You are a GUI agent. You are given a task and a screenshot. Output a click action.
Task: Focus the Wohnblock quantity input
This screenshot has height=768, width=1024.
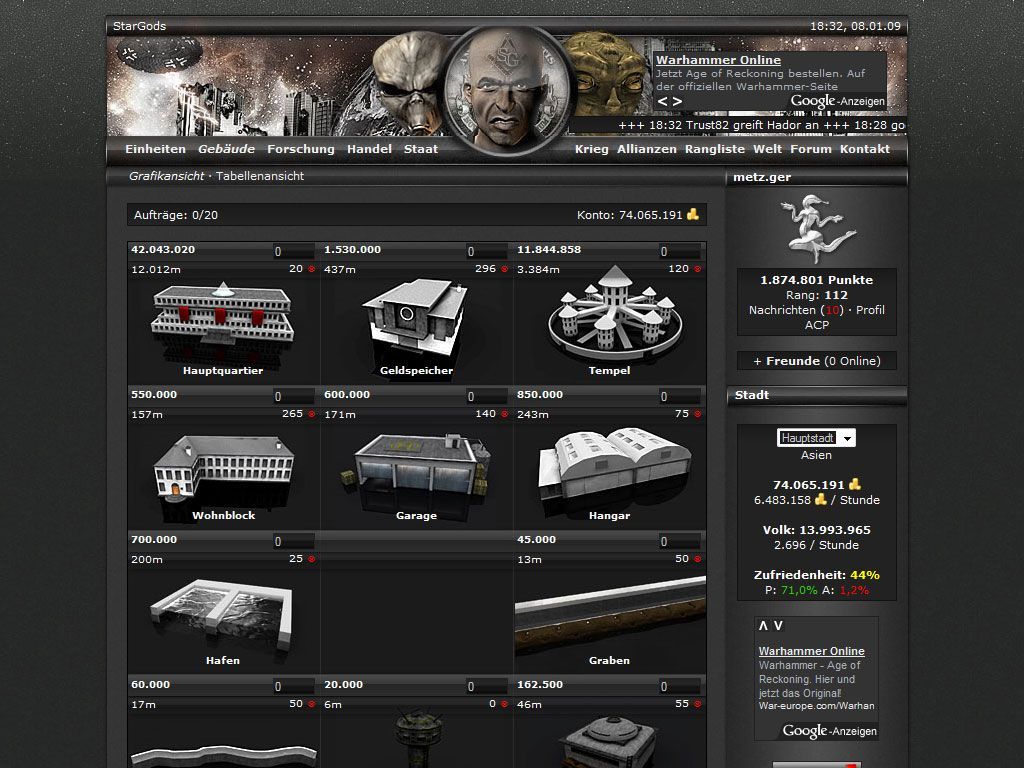coord(293,396)
